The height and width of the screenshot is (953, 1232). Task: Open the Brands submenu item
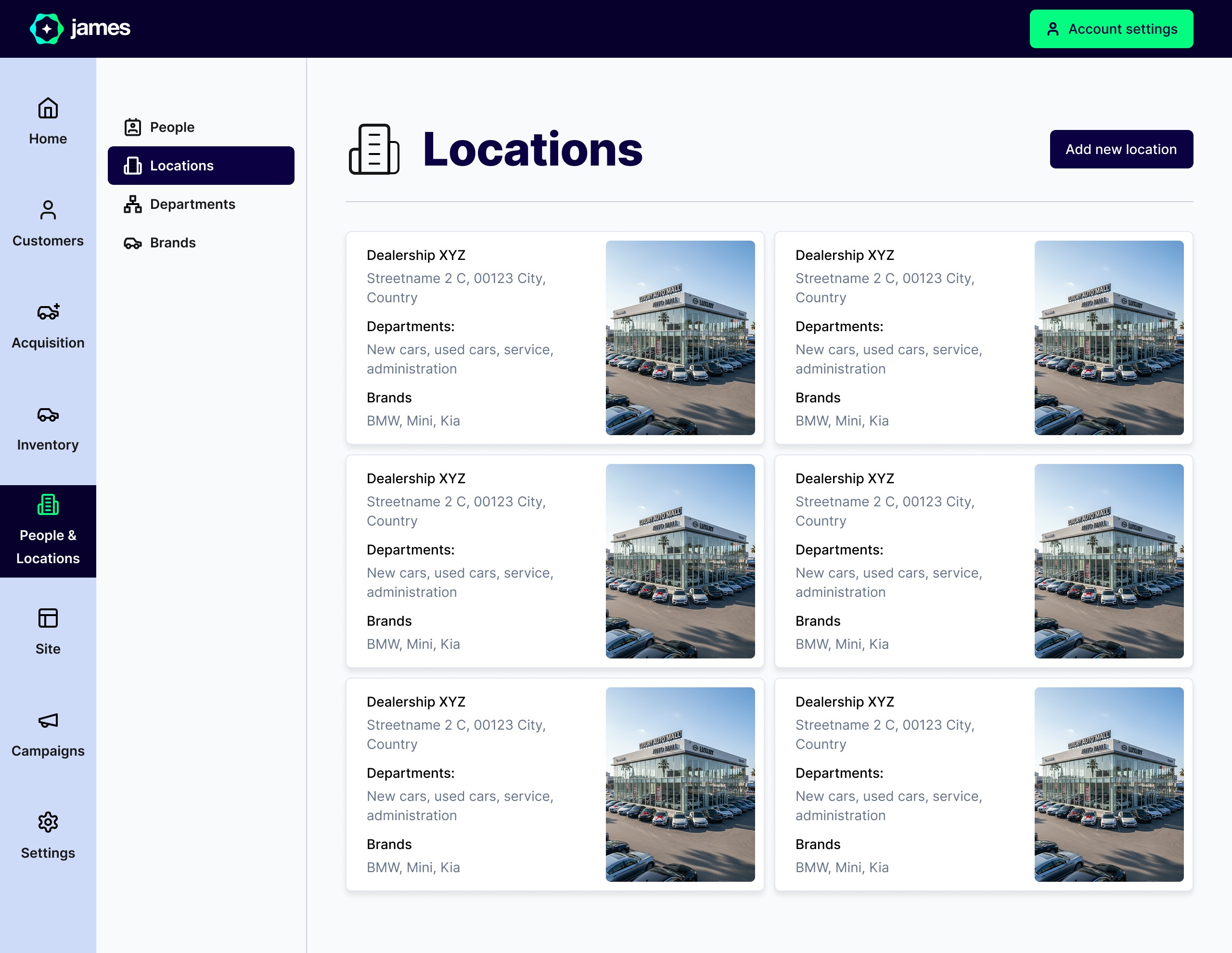[x=172, y=243]
